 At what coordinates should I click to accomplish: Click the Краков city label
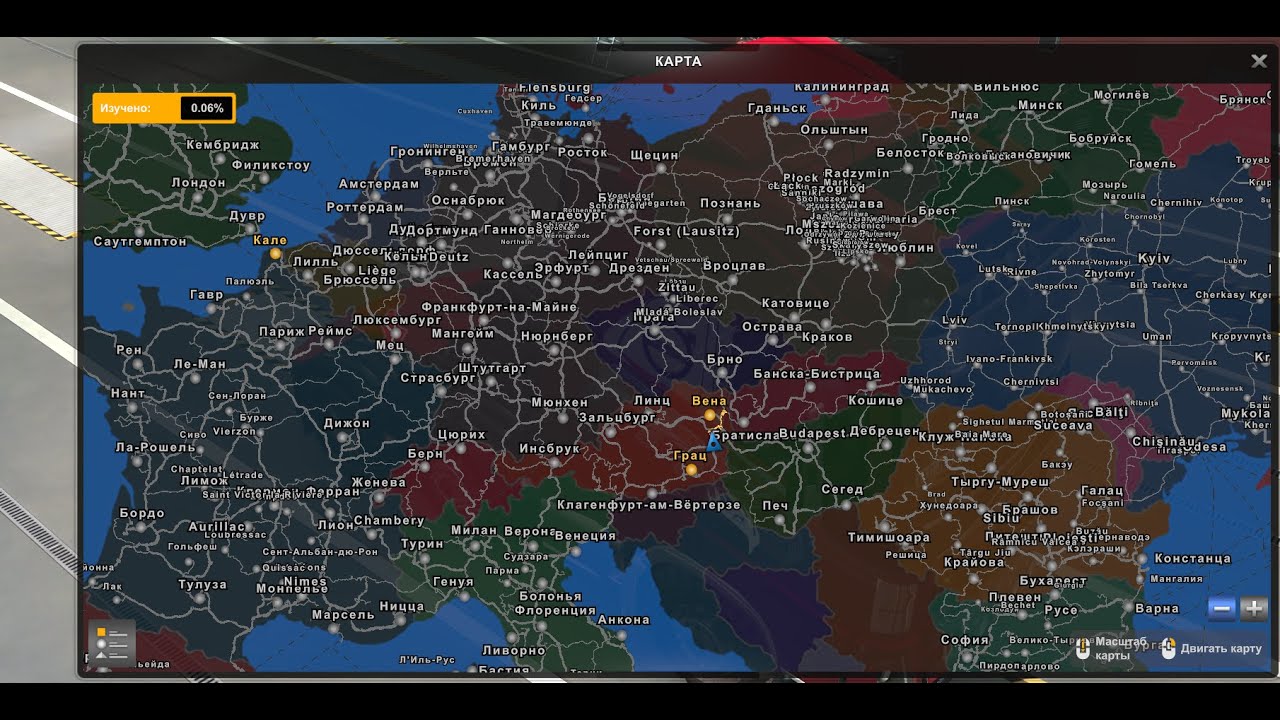click(x=827, y=337)
